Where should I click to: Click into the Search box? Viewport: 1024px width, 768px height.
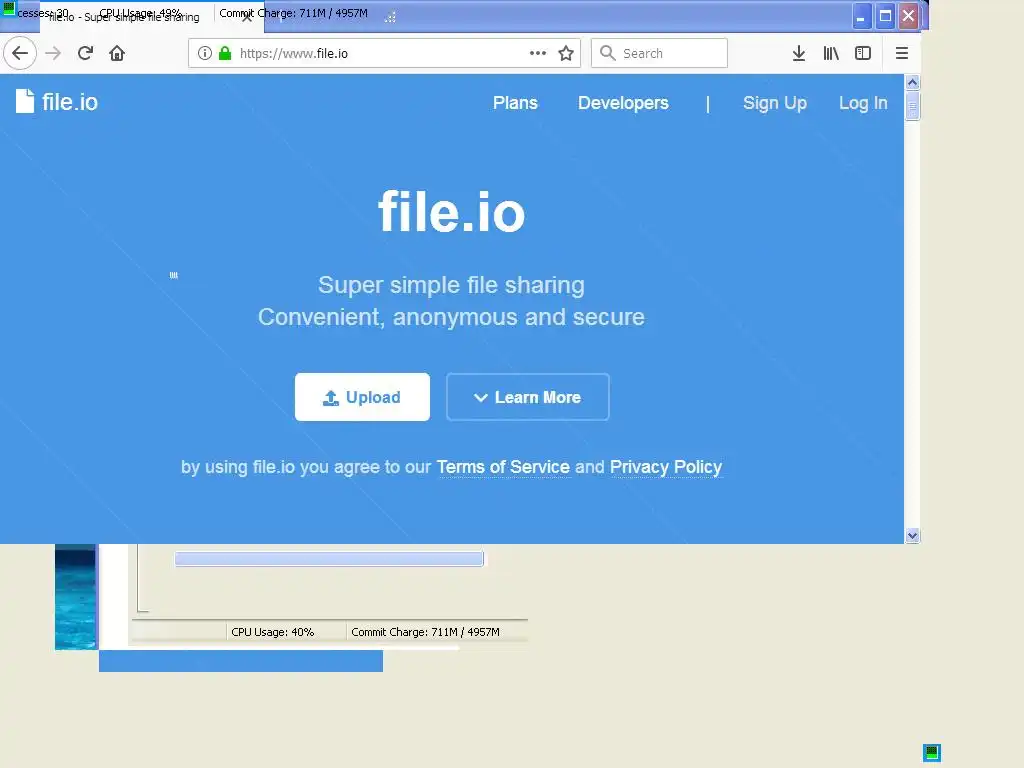tap(659, 54)
